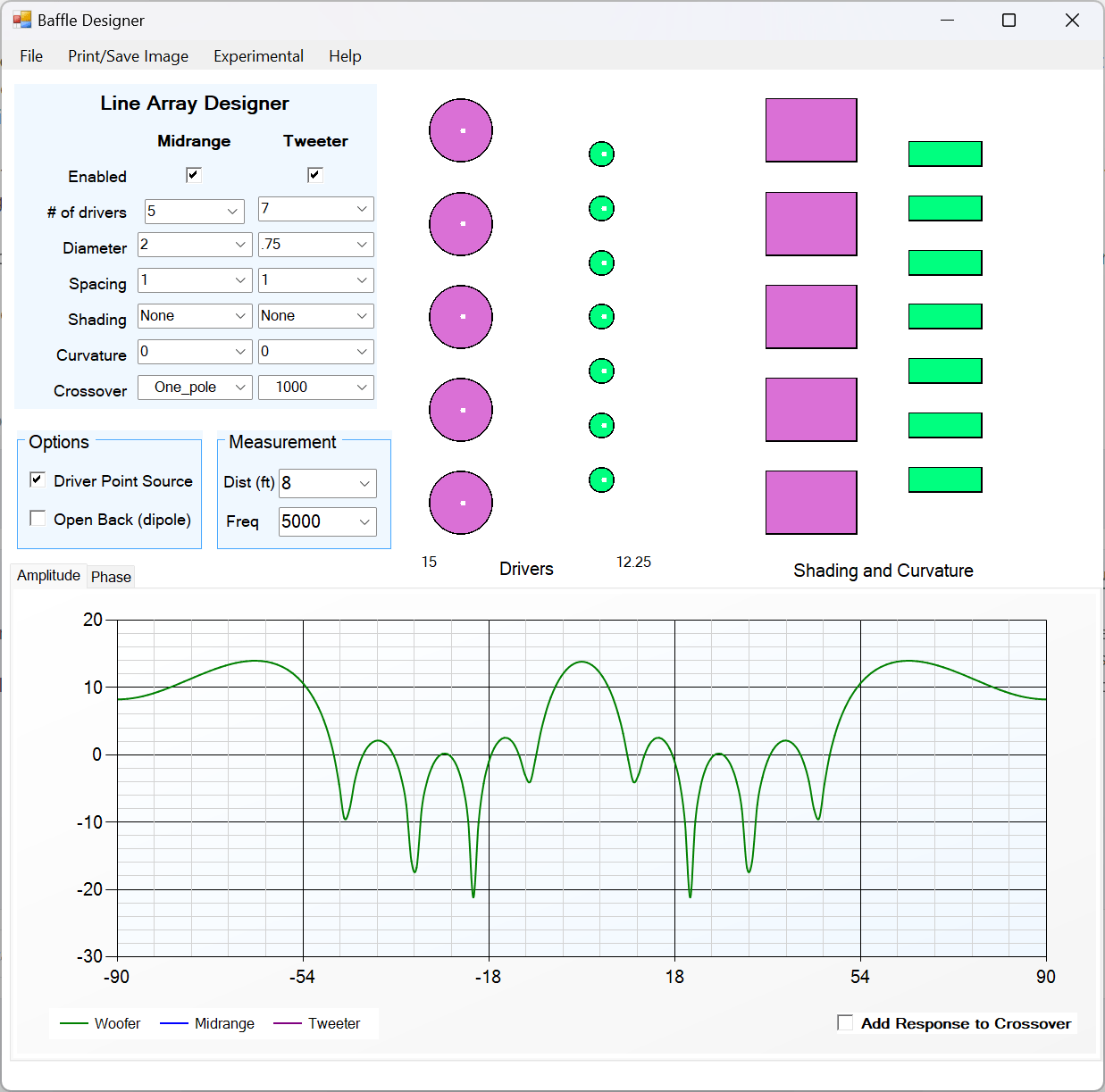Click the fourth purple shading square
Screen dimensions: 1105x1092
811,410
